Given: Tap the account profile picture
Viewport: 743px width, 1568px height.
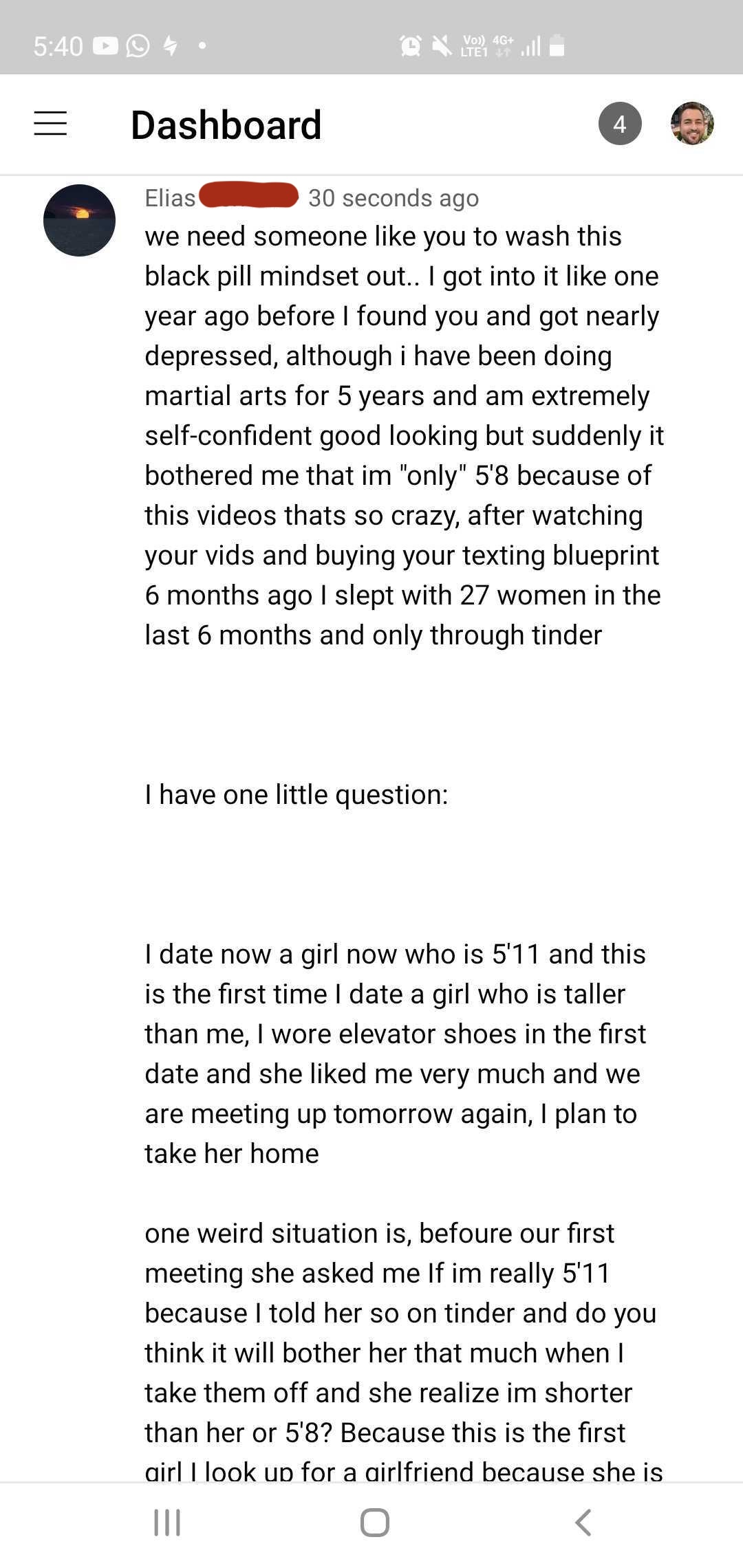Looking at the screenshot, I should (x=691, y=124).
